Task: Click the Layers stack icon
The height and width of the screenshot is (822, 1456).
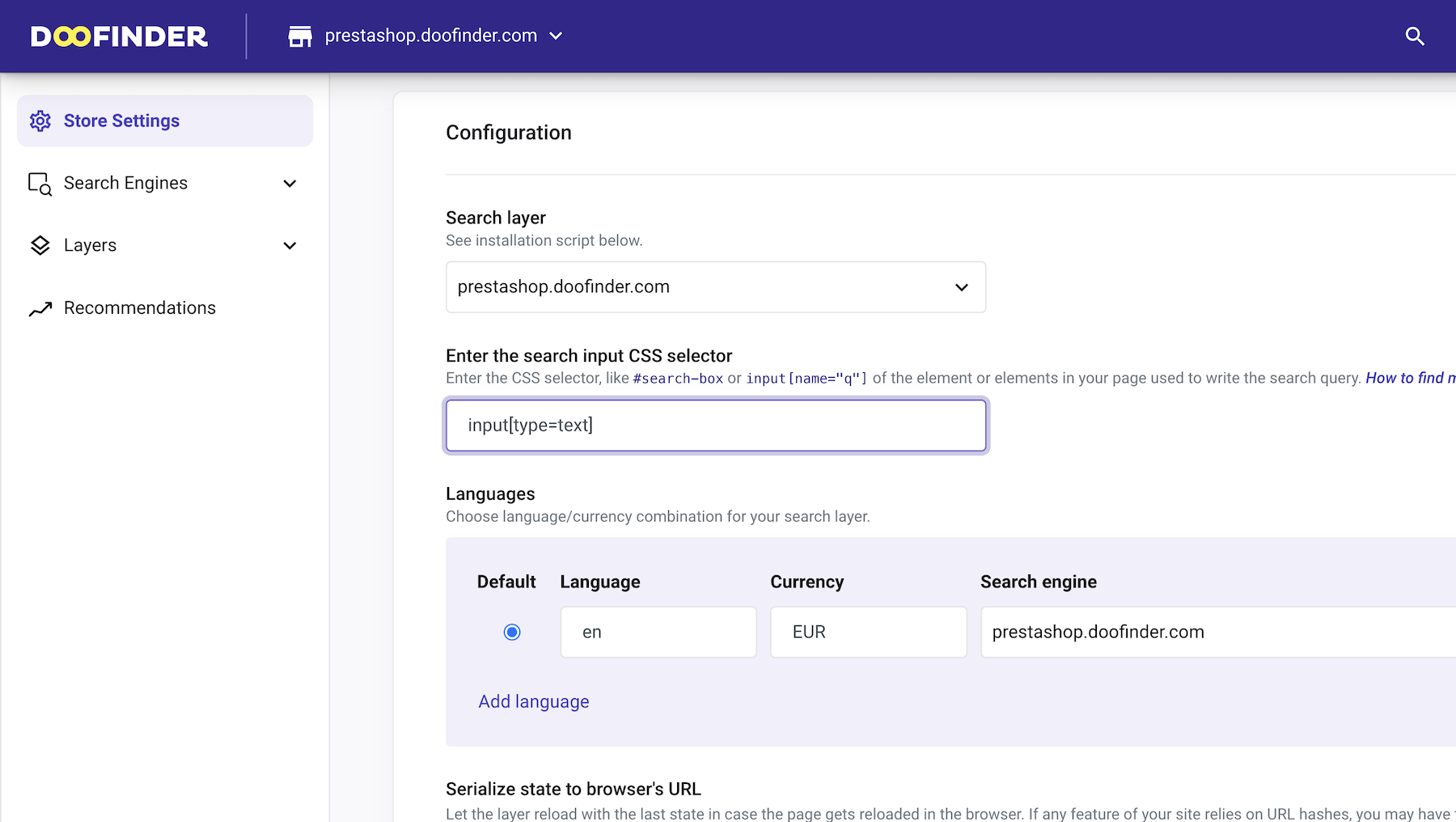Action: click(x=40, y=246)
